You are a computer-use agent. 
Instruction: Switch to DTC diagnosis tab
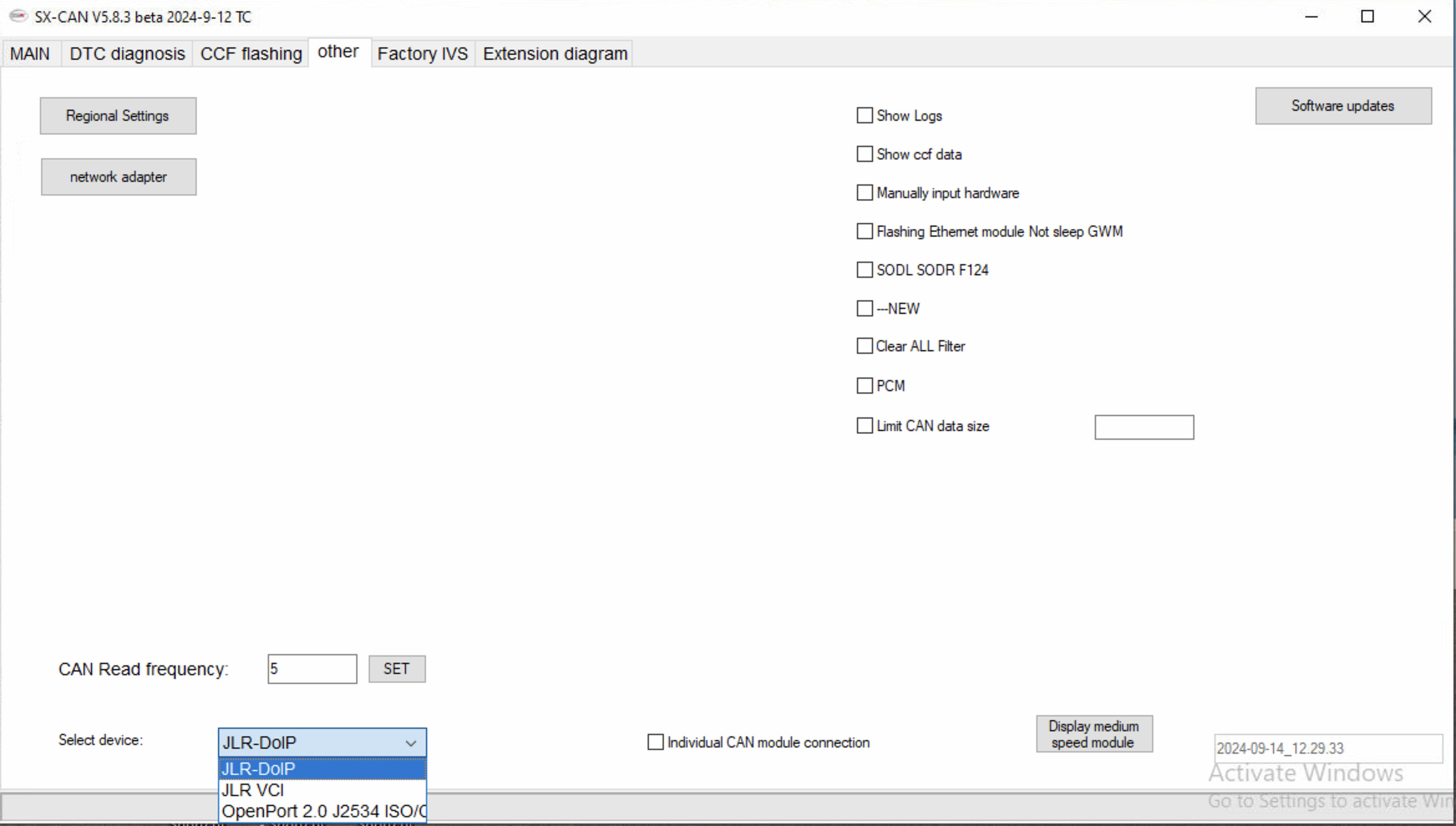[127, 53]
